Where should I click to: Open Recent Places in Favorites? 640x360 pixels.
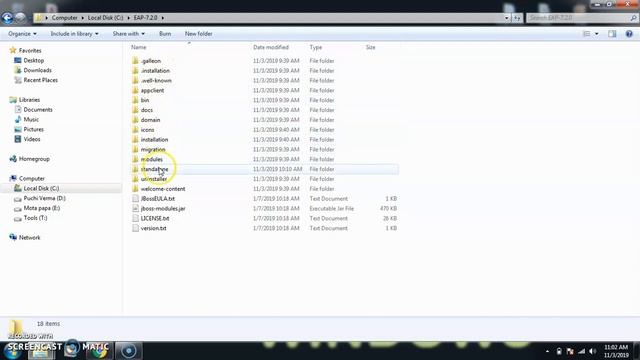pos(40,80)
